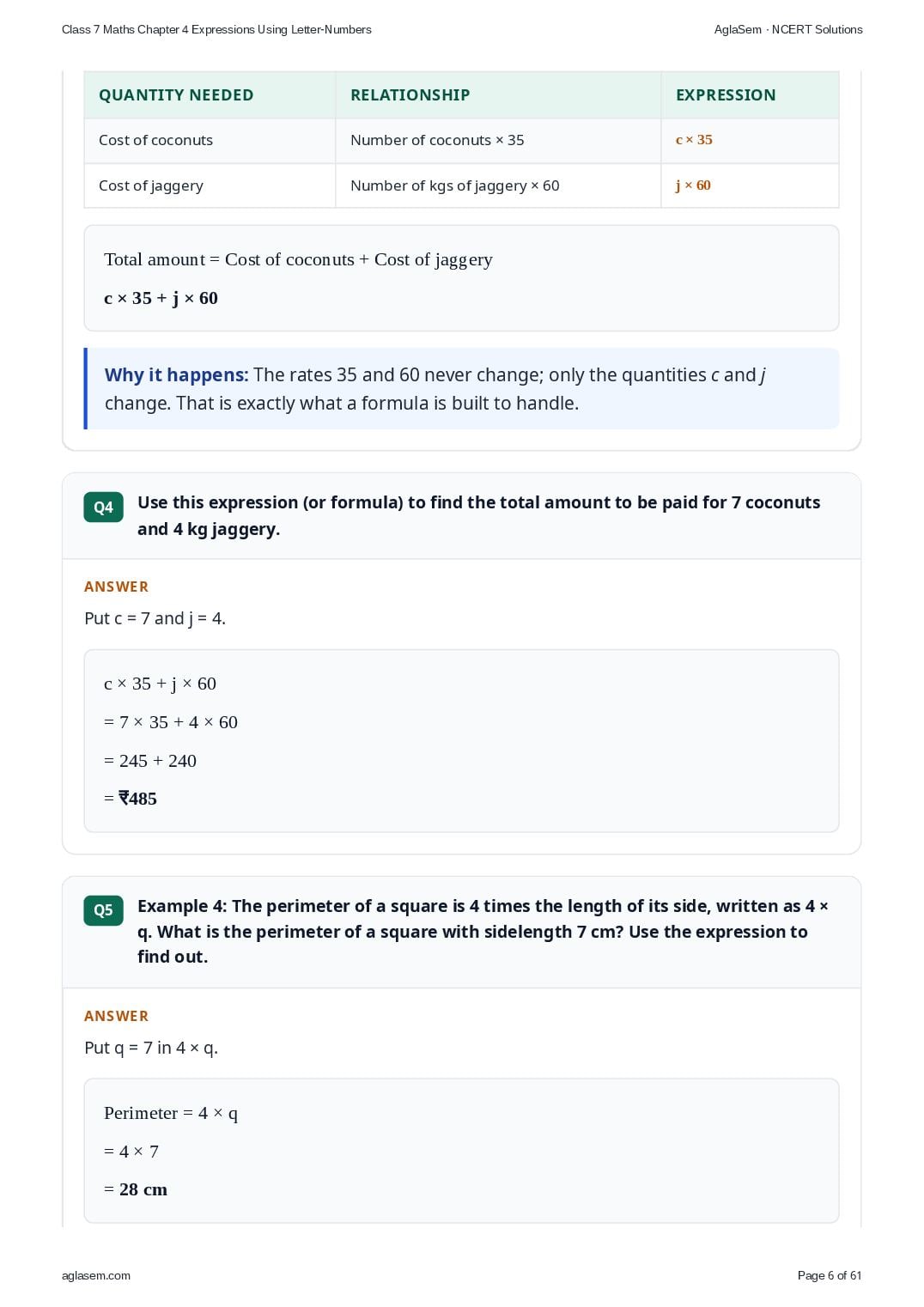Click the green Q4 question badge
This screenshot has height=1307, width=924.
tap(103, 508)
